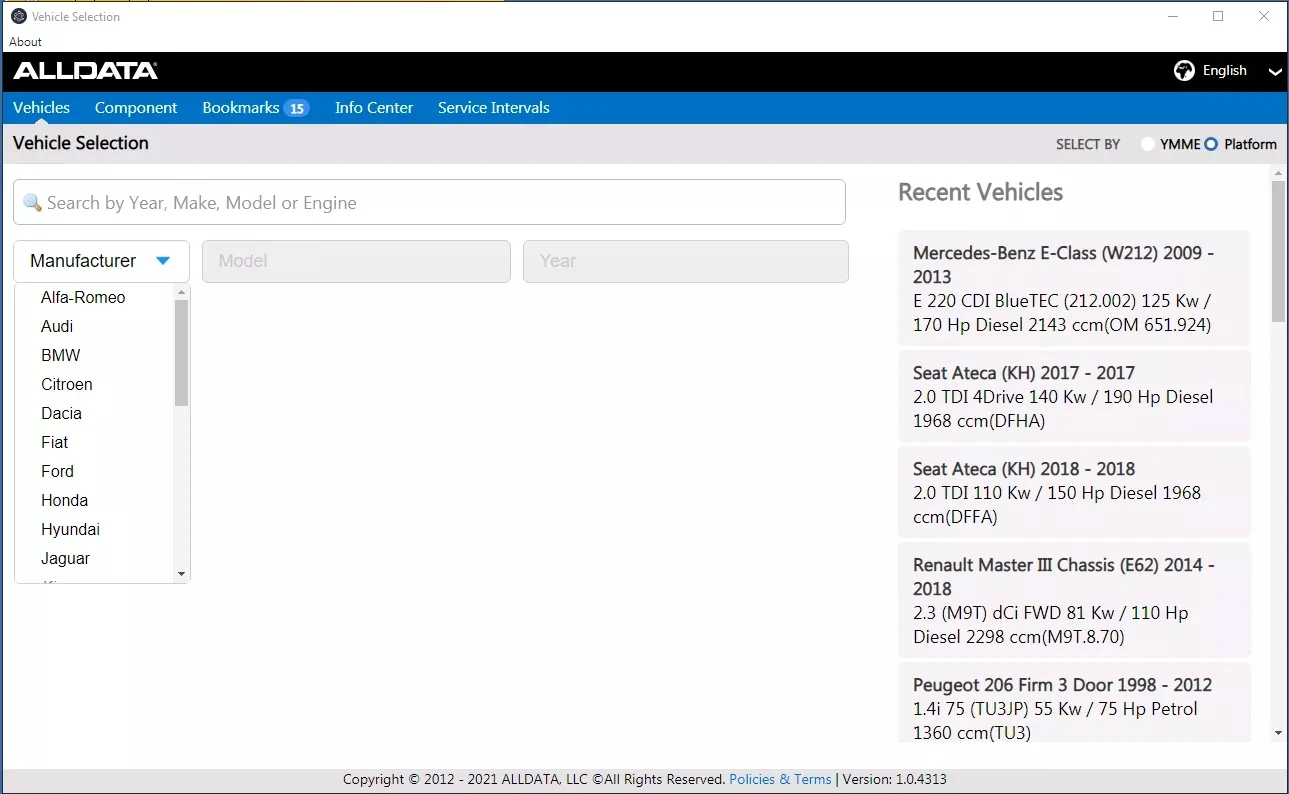Click the Recent Vehicles scrollbar thumb
The image size is (1289, 794).
coord(1278,251)
